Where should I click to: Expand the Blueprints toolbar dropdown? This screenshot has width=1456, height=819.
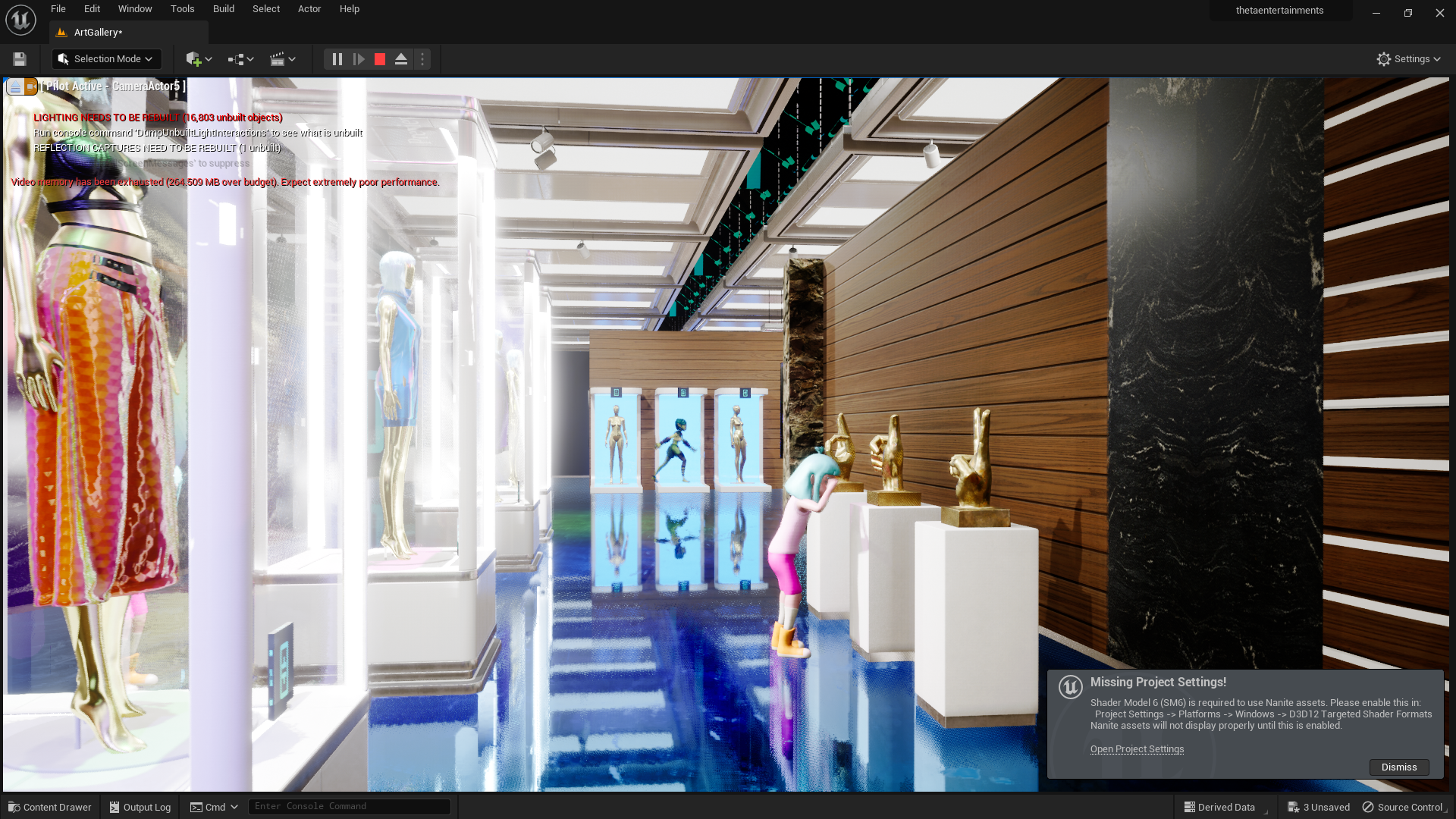[x=240, y=59]
